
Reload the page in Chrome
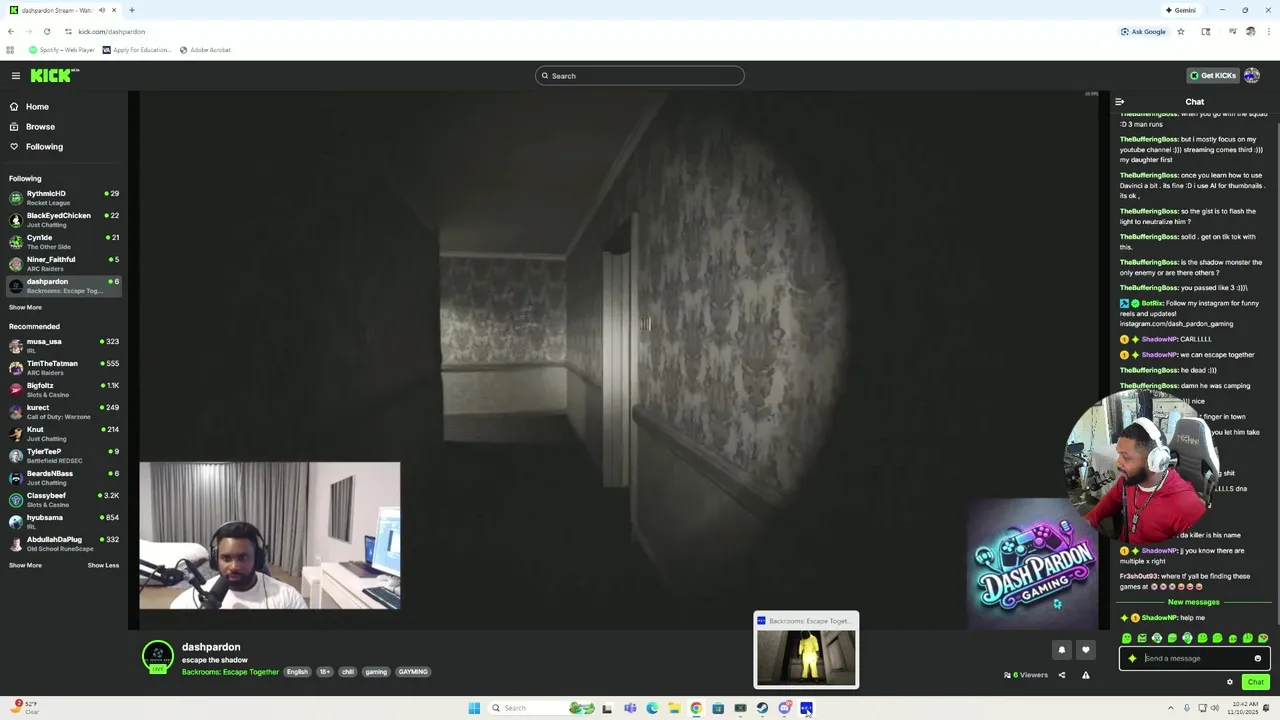(46, 32)
